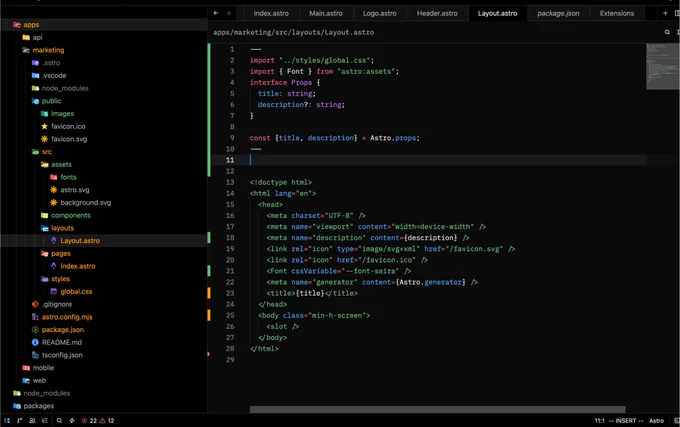Expand node_modules inside marketing
Screen dimensions: 680x427
click(60, 88)
